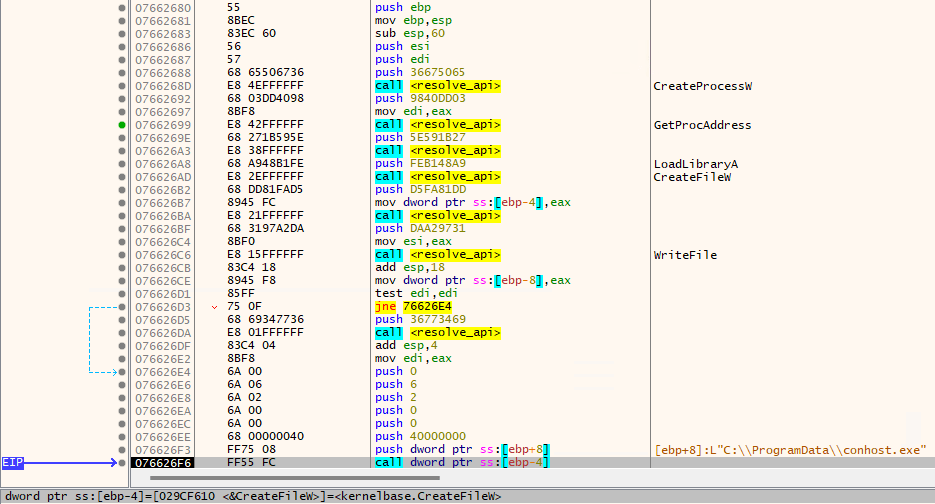This screenshot has height=504, width=935.
Task: Select call resolve_api at address 0766268D
Action: click(437, 86)
